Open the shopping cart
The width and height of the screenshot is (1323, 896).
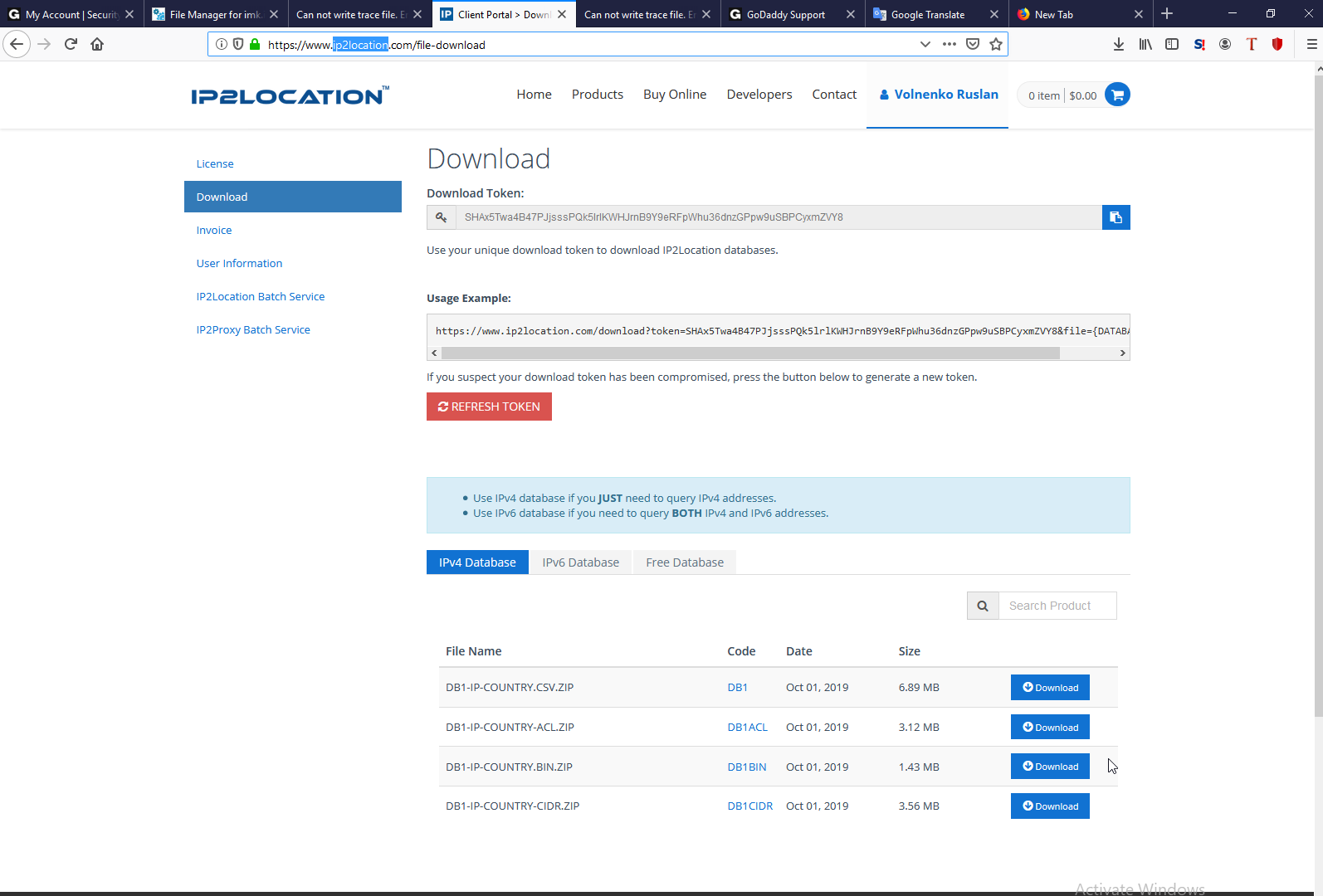[1117, 95]
